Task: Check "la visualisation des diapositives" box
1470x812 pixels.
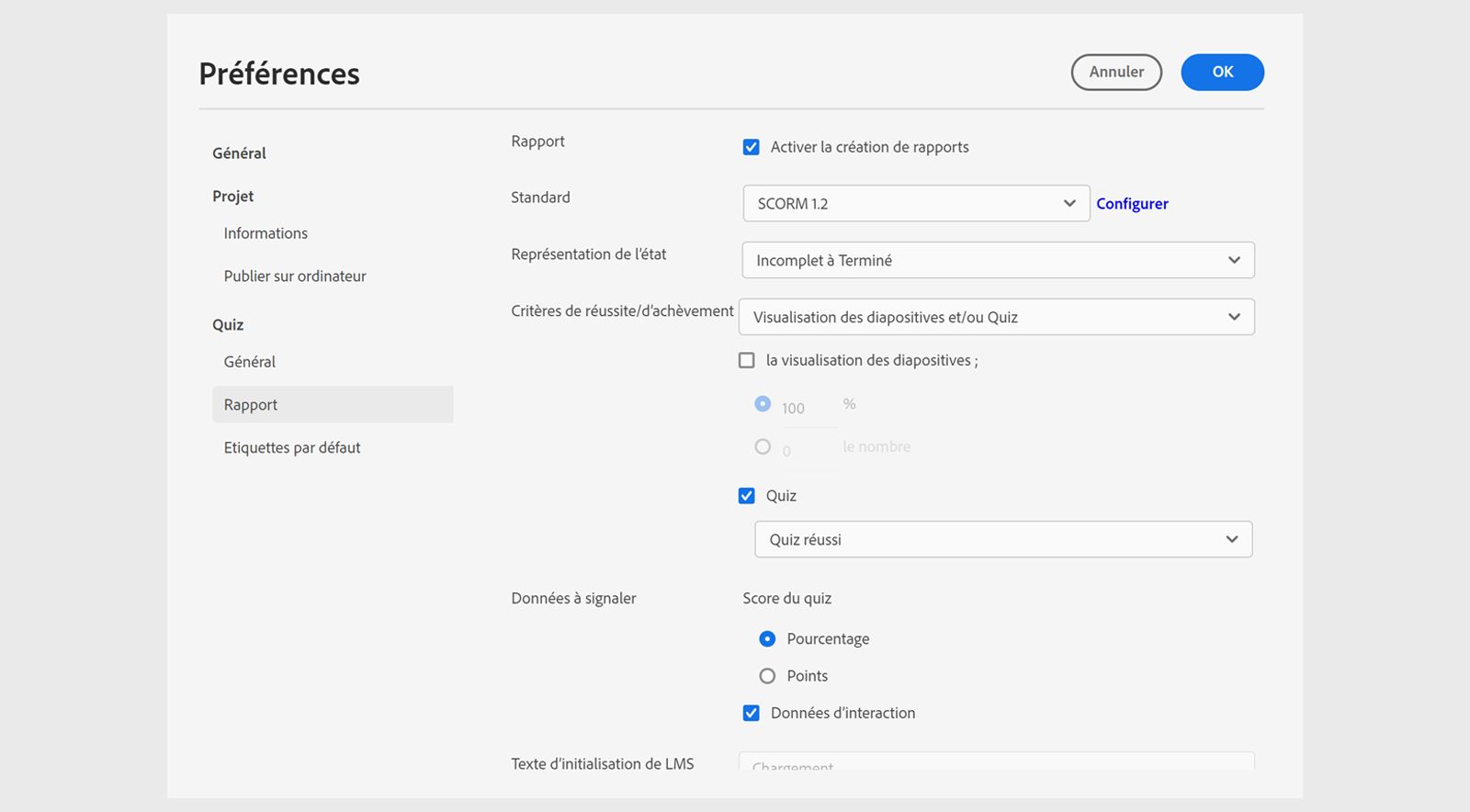Action: coord(747,361)
